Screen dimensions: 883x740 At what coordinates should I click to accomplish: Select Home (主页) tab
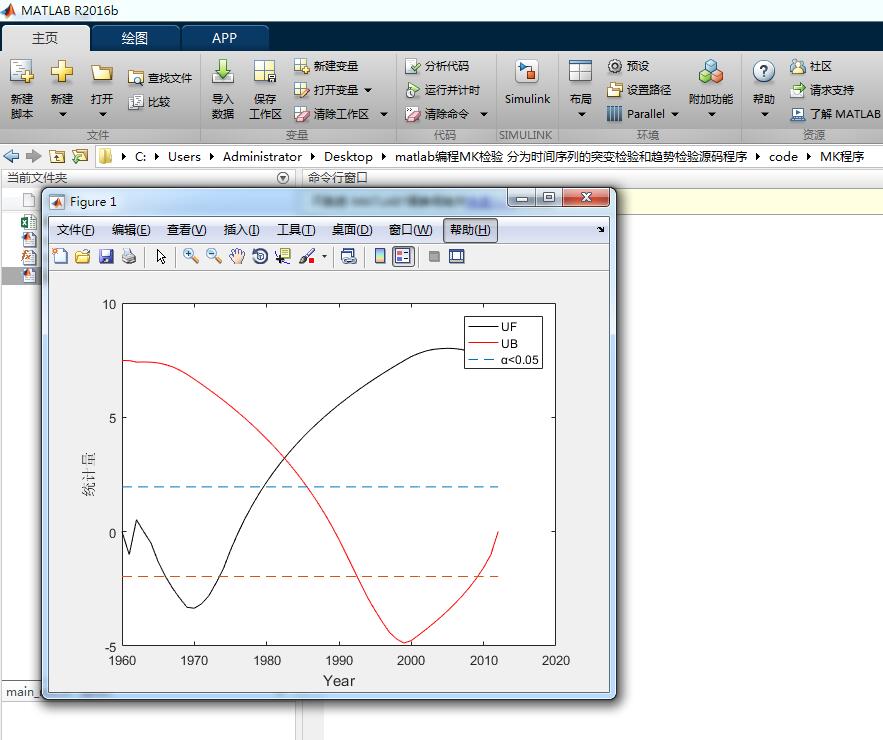pos(45,38)
